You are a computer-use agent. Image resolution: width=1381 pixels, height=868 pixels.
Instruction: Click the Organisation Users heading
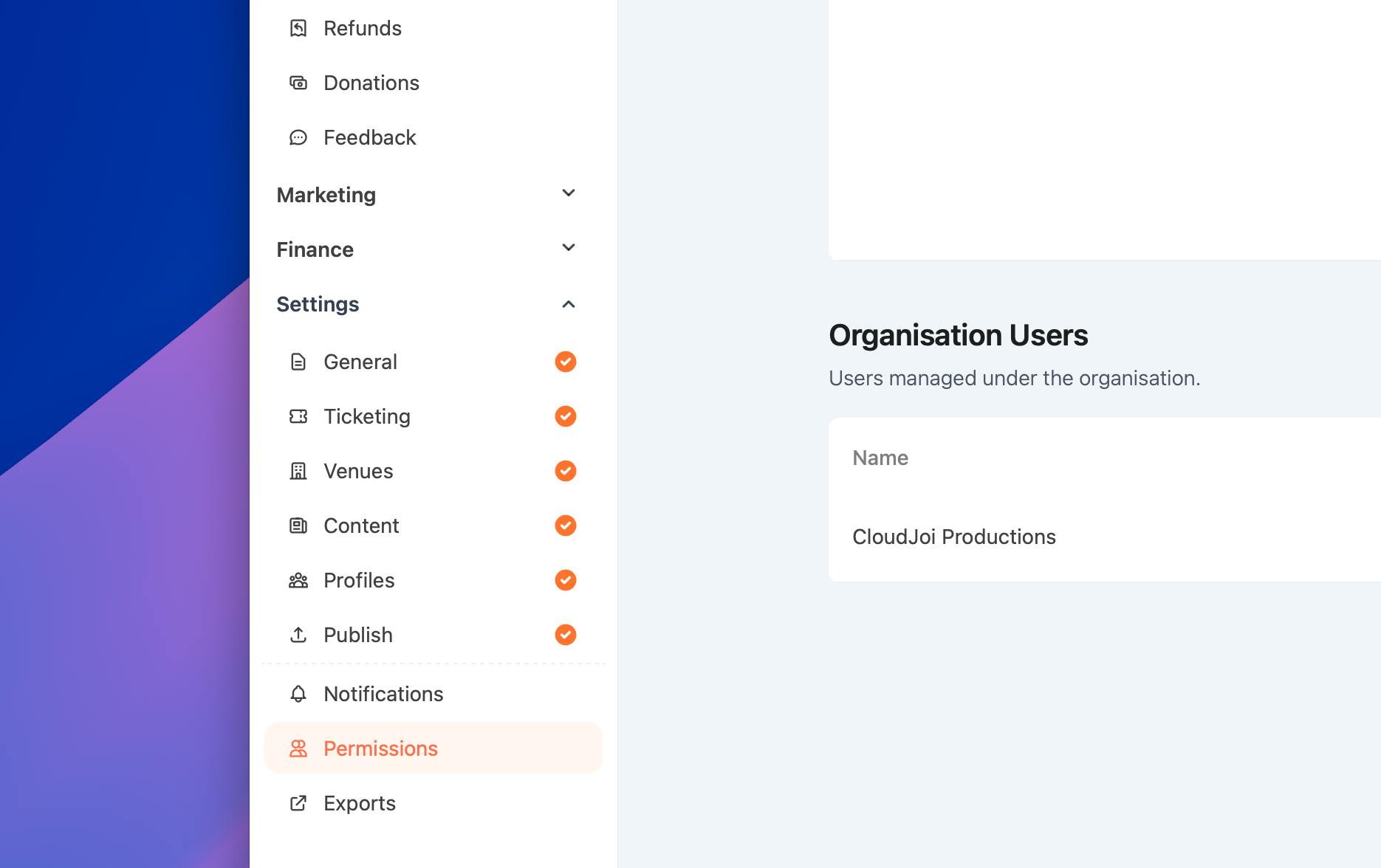coord(959,335)
